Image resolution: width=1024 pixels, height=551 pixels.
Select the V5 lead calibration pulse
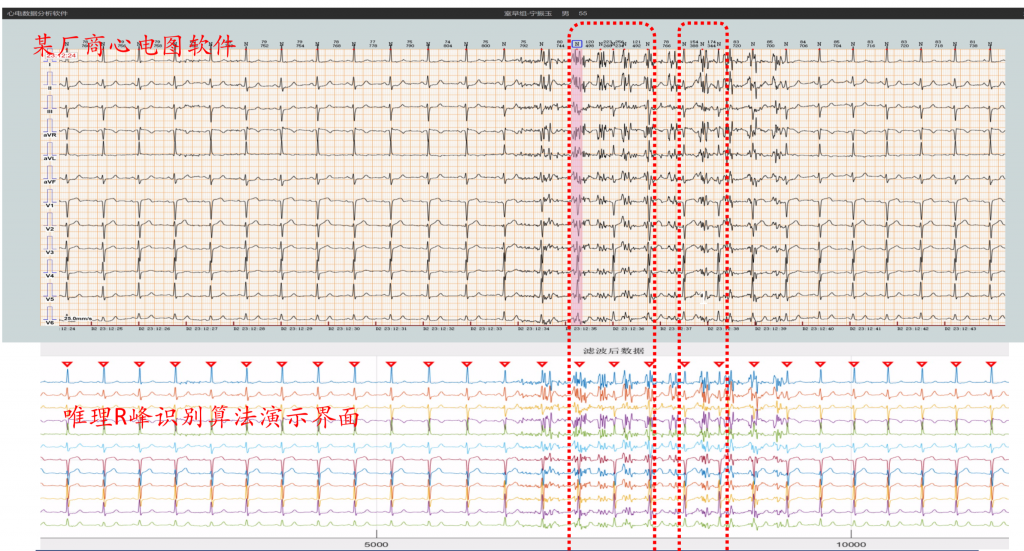click(50, 292)
